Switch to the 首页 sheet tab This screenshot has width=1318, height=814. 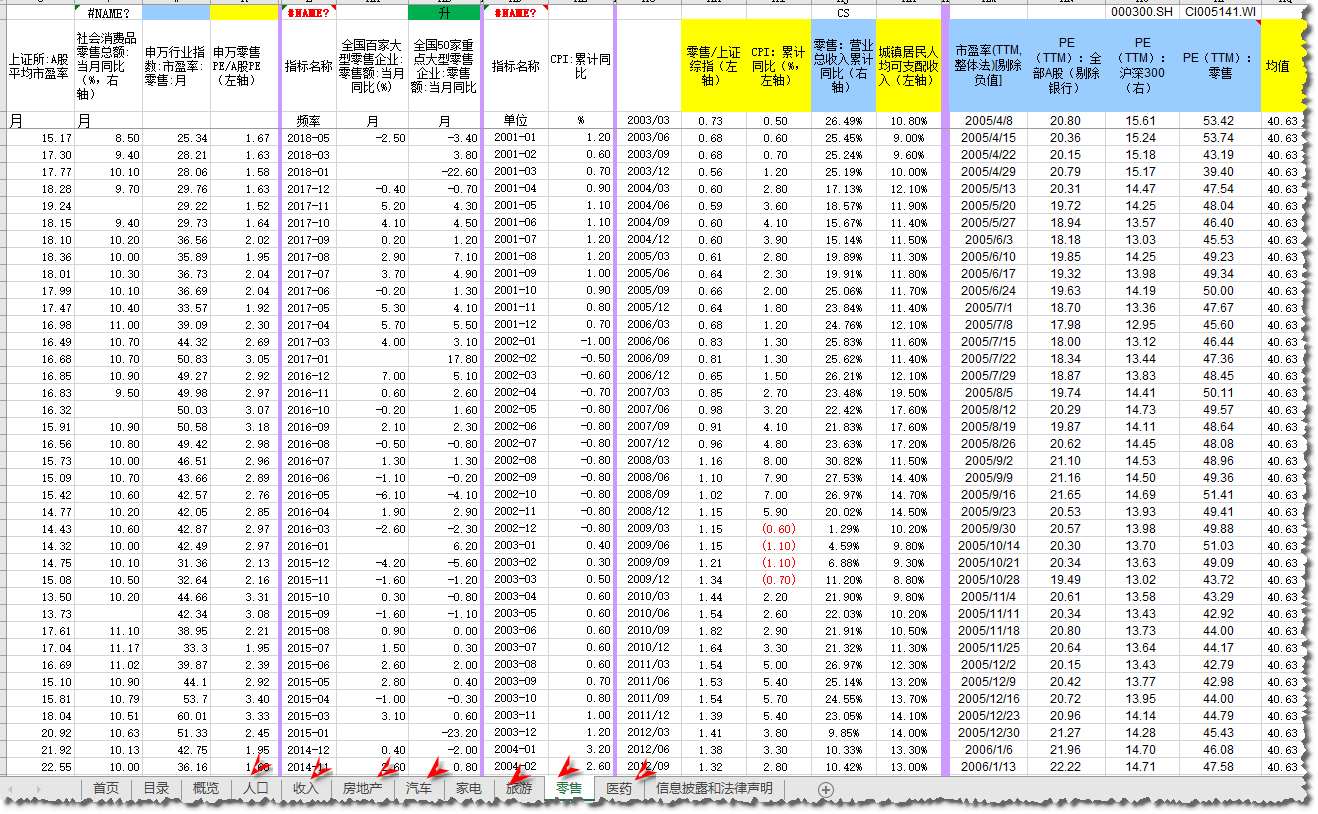[x=106, y=789]
